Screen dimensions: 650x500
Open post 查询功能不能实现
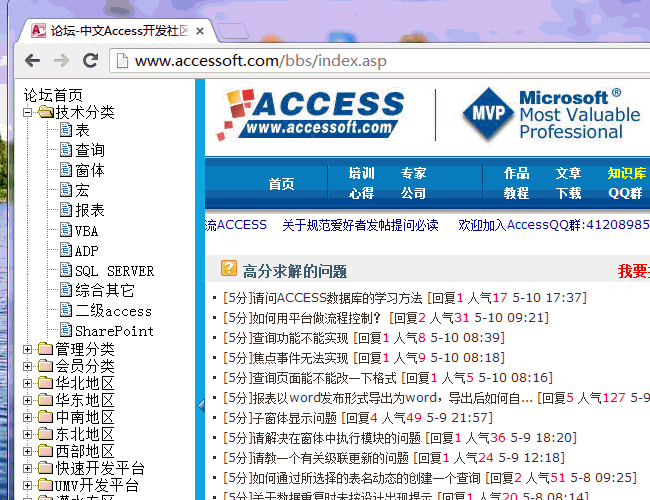[300, 338]
